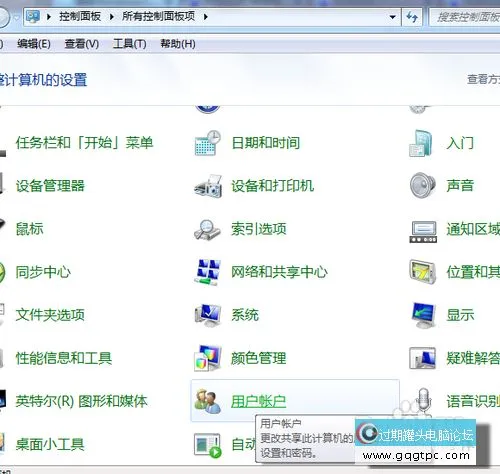Image resolution: width=500 pixels, height=474 pixels.
Task: Click the Sound (声音) speaker icon
Action: (x=423, y=185)
